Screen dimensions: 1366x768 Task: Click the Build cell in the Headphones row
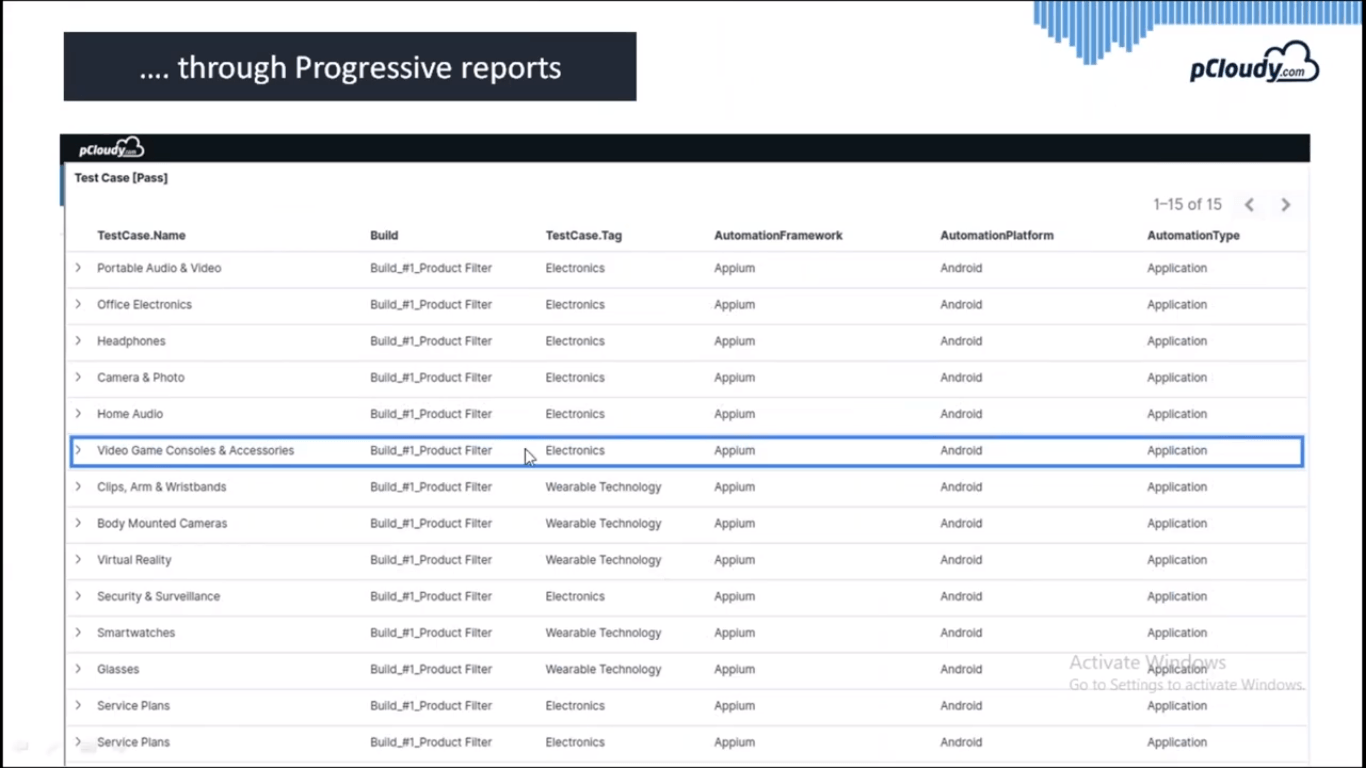[431, 341]
